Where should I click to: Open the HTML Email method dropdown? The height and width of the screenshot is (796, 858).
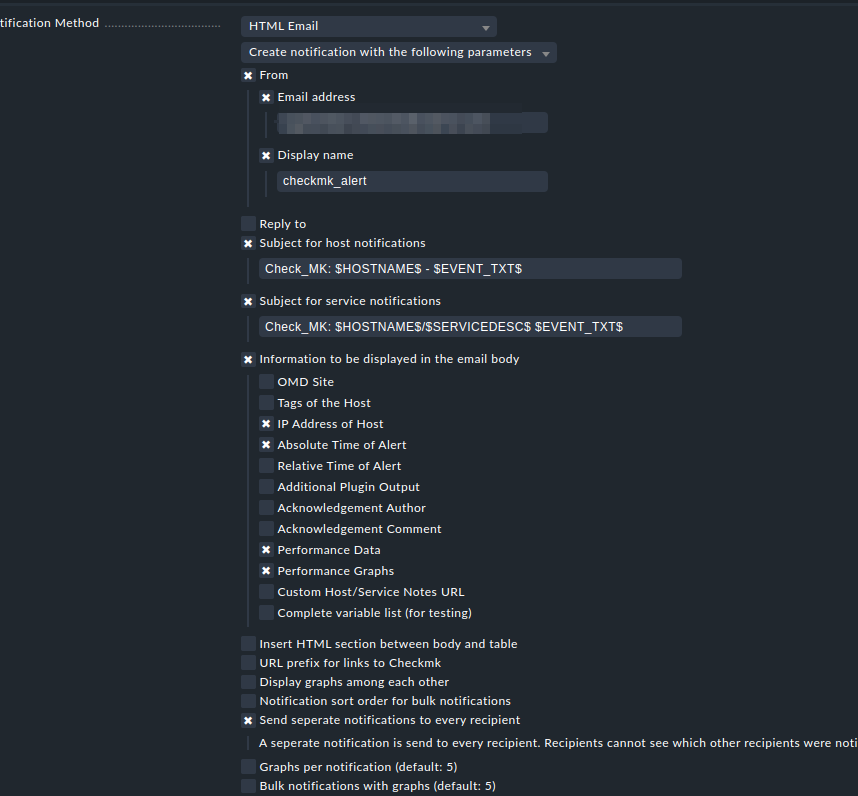[368, 27]
